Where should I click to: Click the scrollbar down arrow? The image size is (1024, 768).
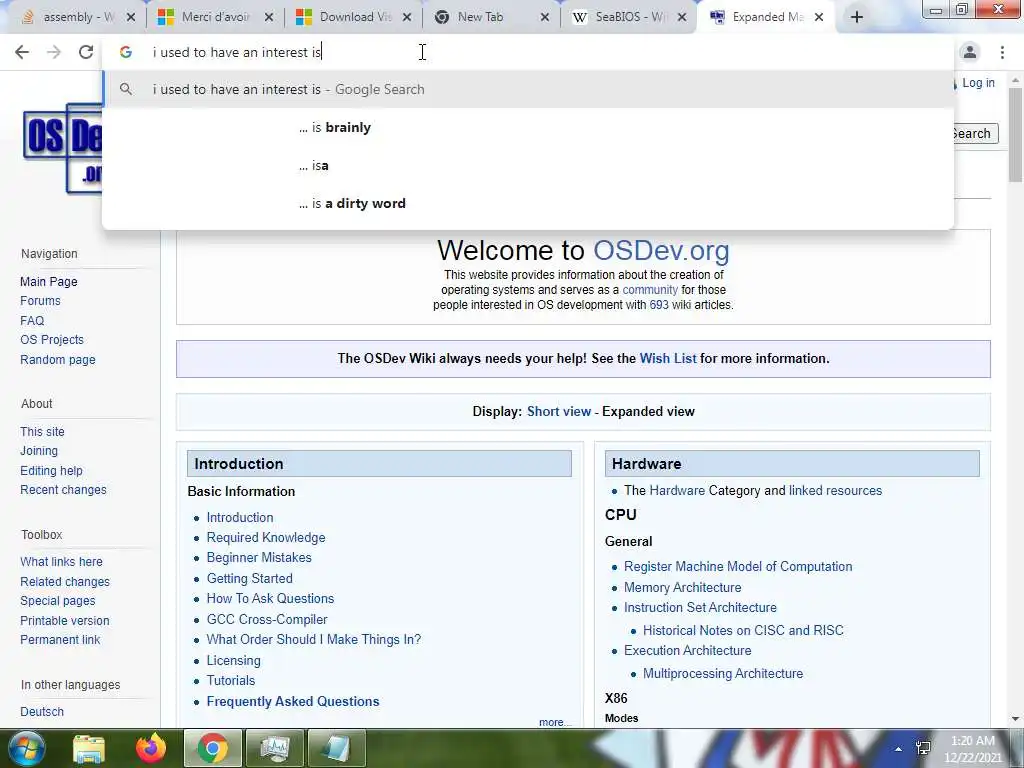[1015, 719]
